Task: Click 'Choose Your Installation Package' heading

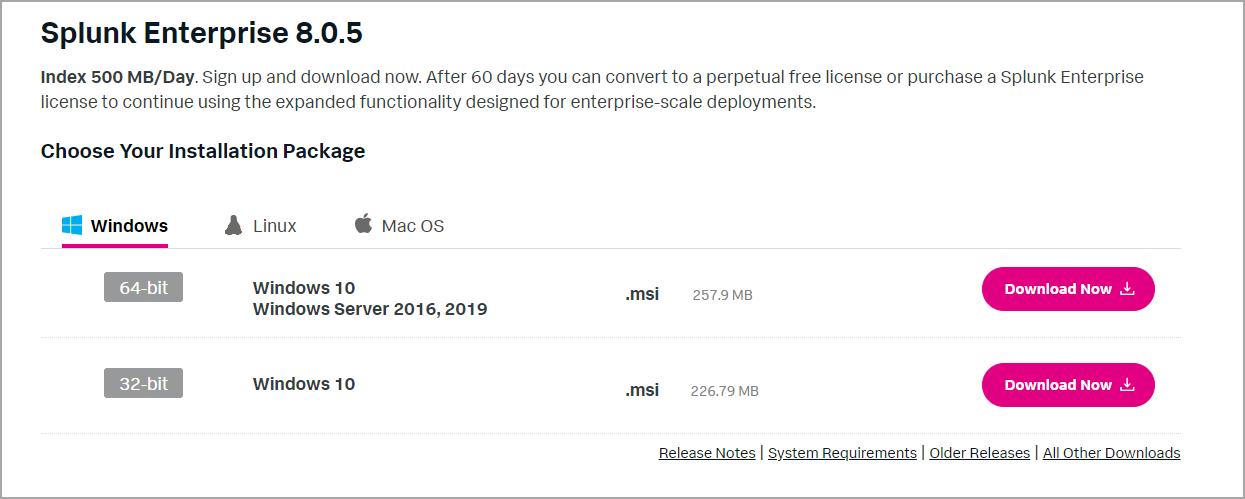Action: [203, 151]
